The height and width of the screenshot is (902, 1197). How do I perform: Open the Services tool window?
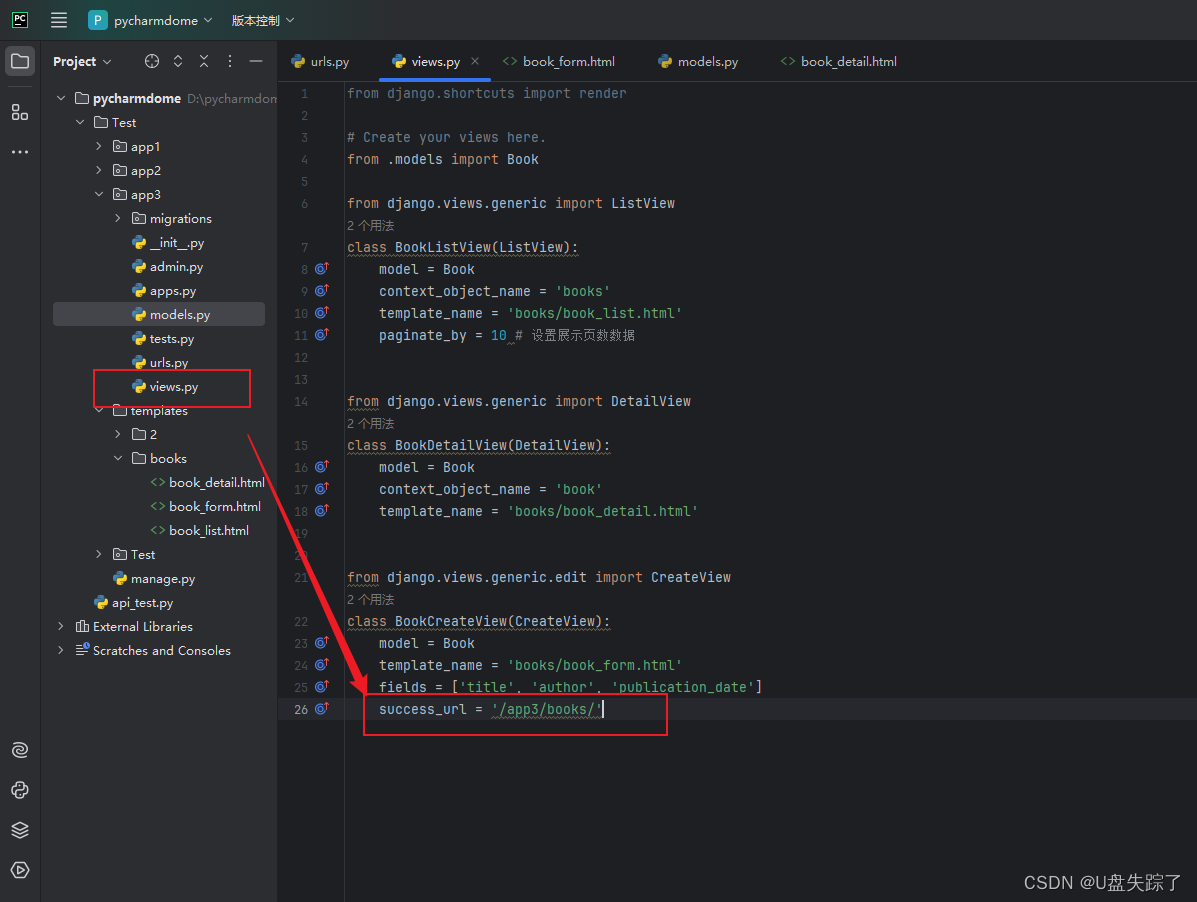pos(20,870)
